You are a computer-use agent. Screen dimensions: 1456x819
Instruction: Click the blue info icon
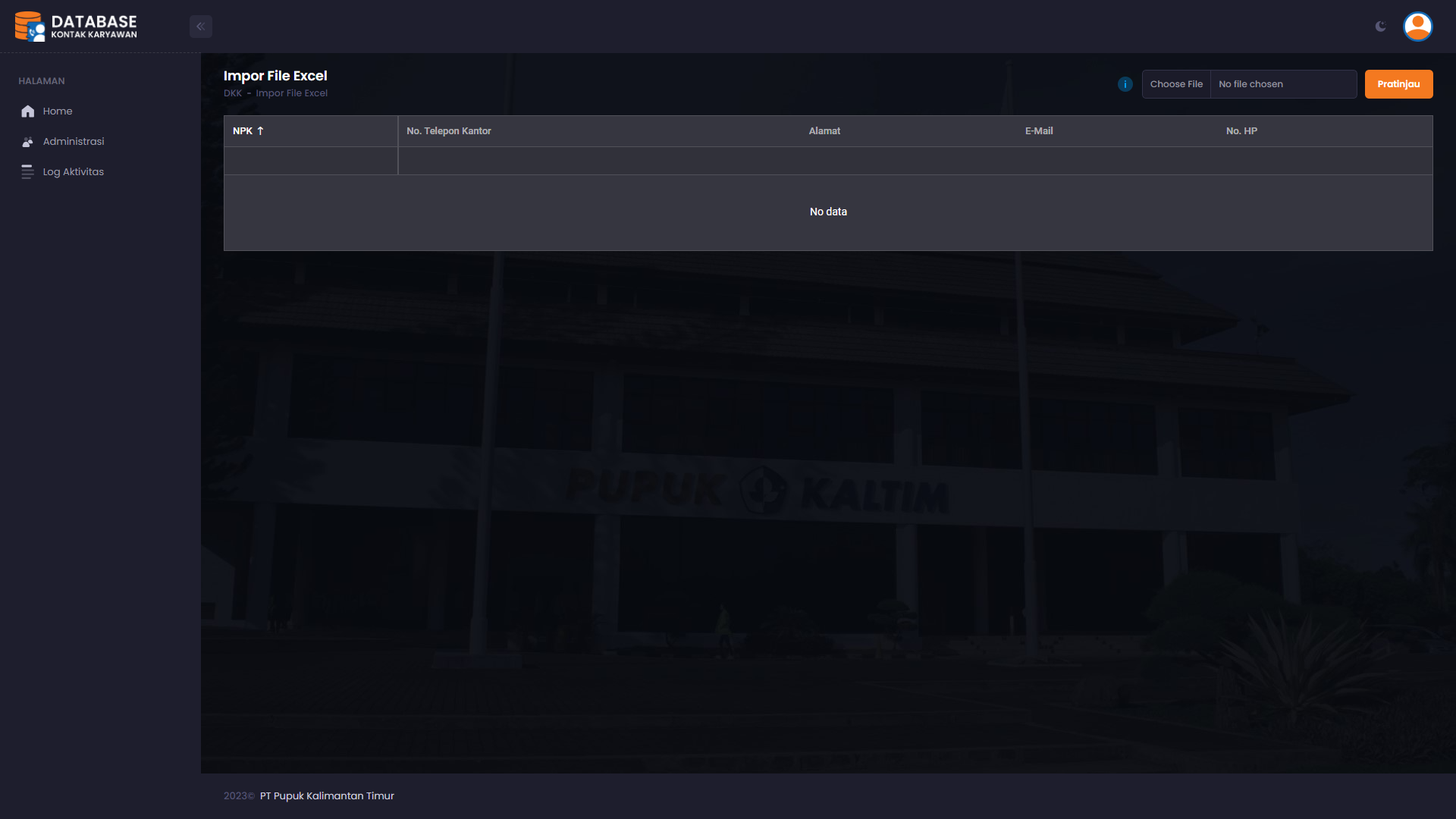click(x=1125, y=84)
